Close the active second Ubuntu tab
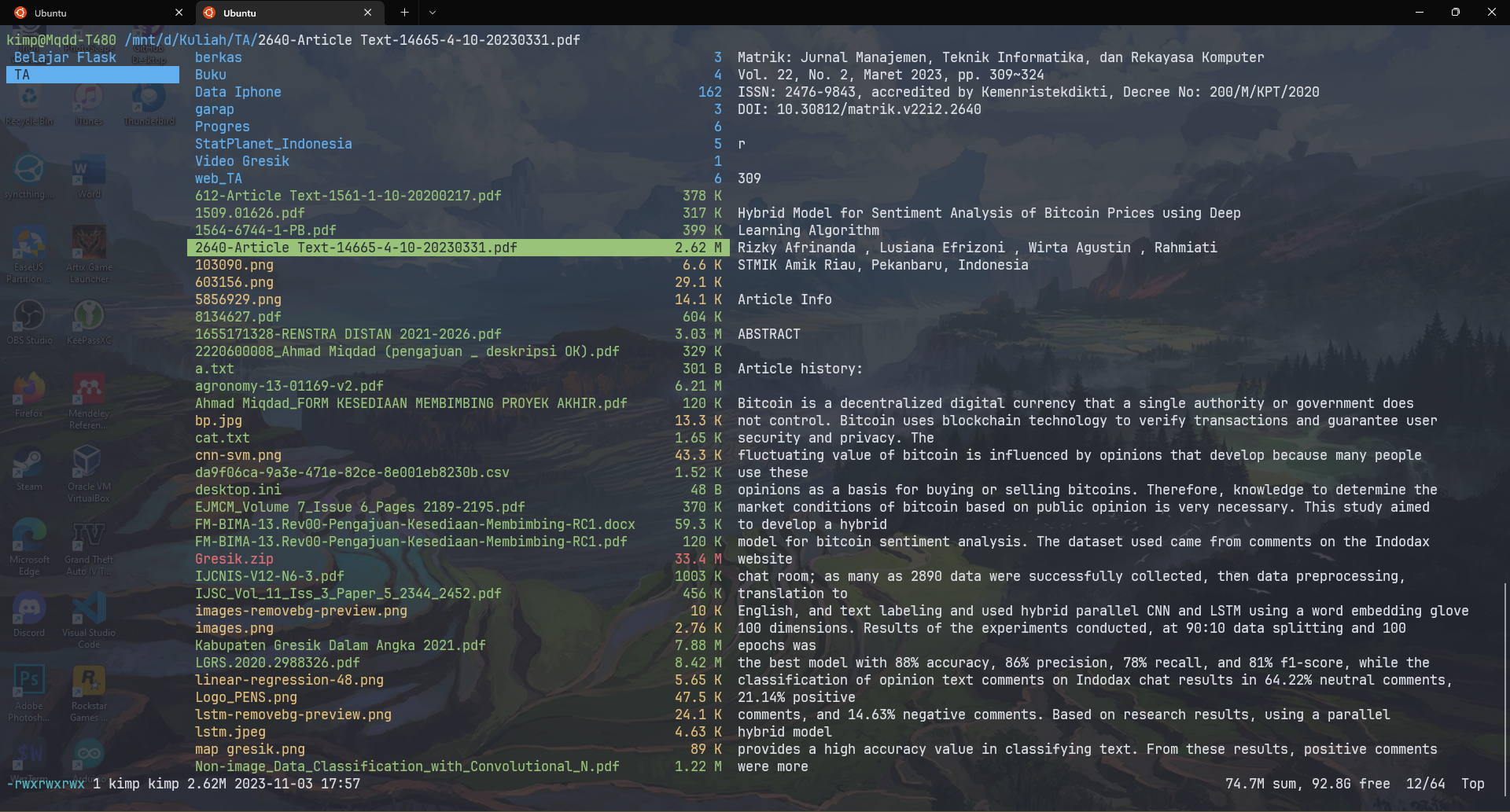This screenshot has height=812, width=1510. coord(367,13)
